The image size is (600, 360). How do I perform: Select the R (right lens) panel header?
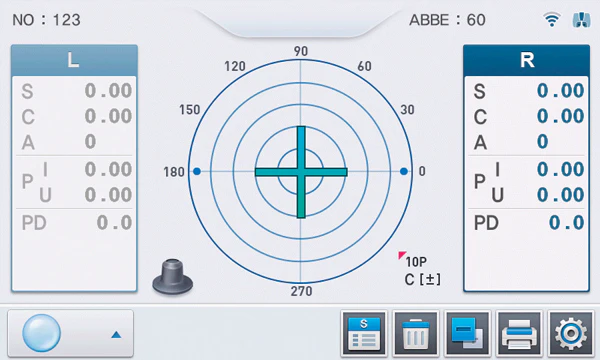pyautogui.click(x=527, y=60)
